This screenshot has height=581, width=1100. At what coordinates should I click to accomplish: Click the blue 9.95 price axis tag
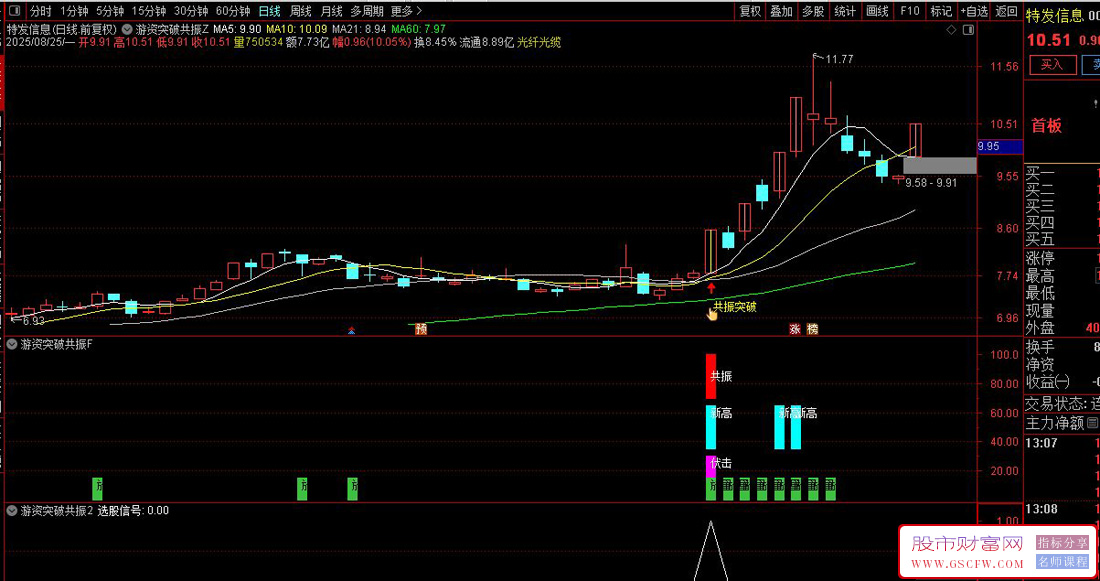tap(1001, 146)
